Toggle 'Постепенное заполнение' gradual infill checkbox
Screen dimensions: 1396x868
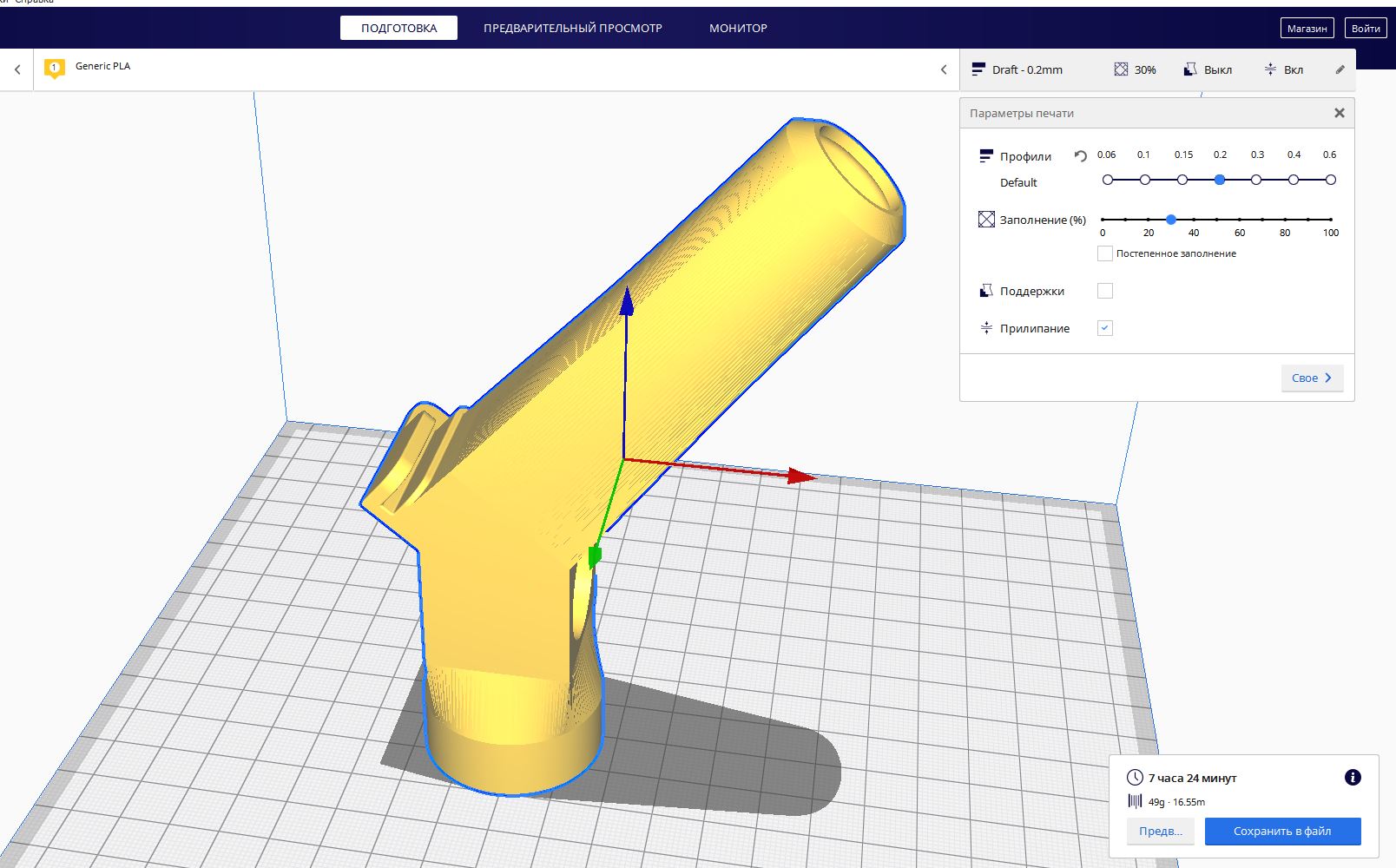1104,253
